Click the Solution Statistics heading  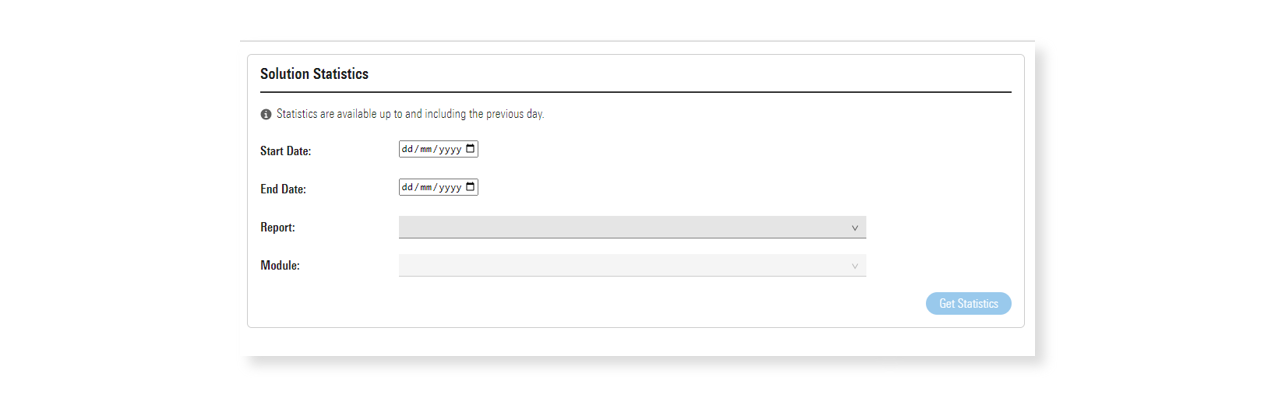coord(314,74)
